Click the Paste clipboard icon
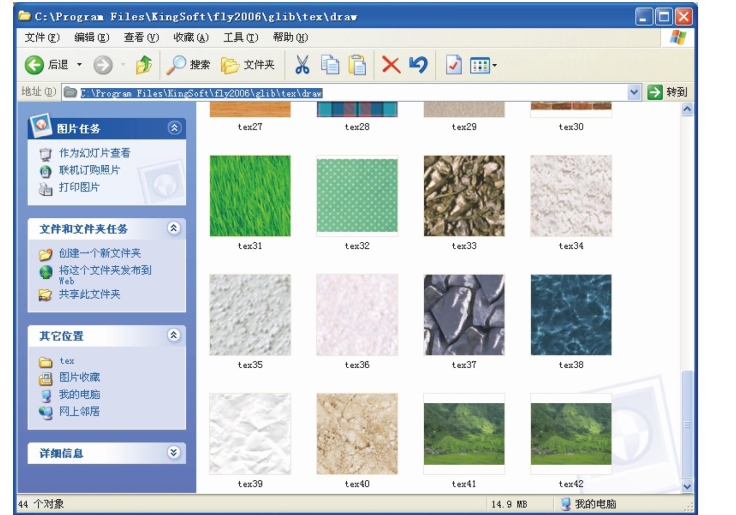This screenshot has width=736, height=515. (357, 65)
